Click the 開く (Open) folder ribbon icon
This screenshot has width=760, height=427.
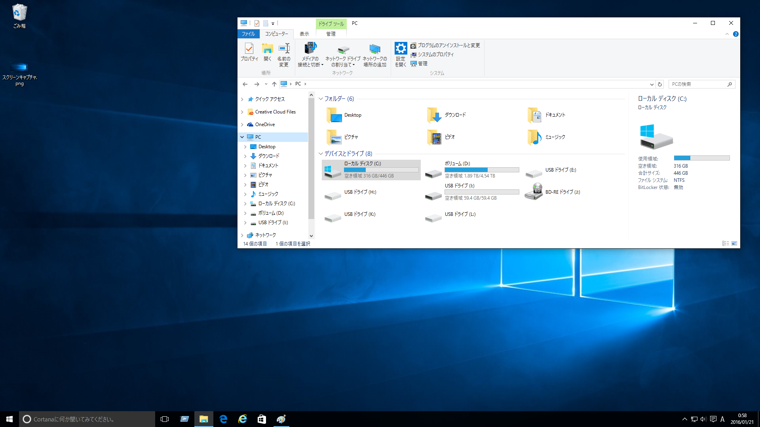coord(267,52)
